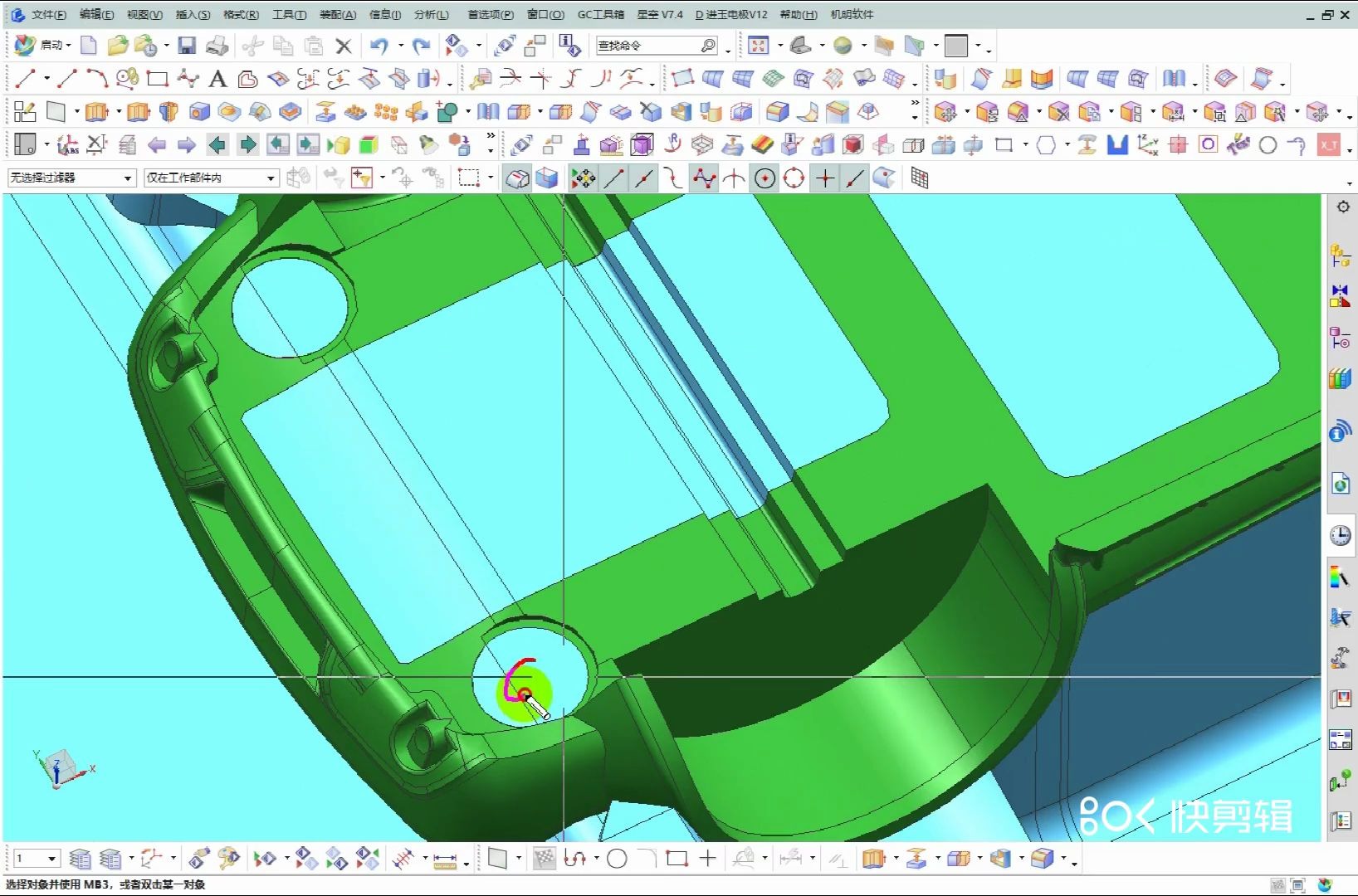Click the purple back arrow icon
Screen dimensions: 1358x896
tap(157, 145)
